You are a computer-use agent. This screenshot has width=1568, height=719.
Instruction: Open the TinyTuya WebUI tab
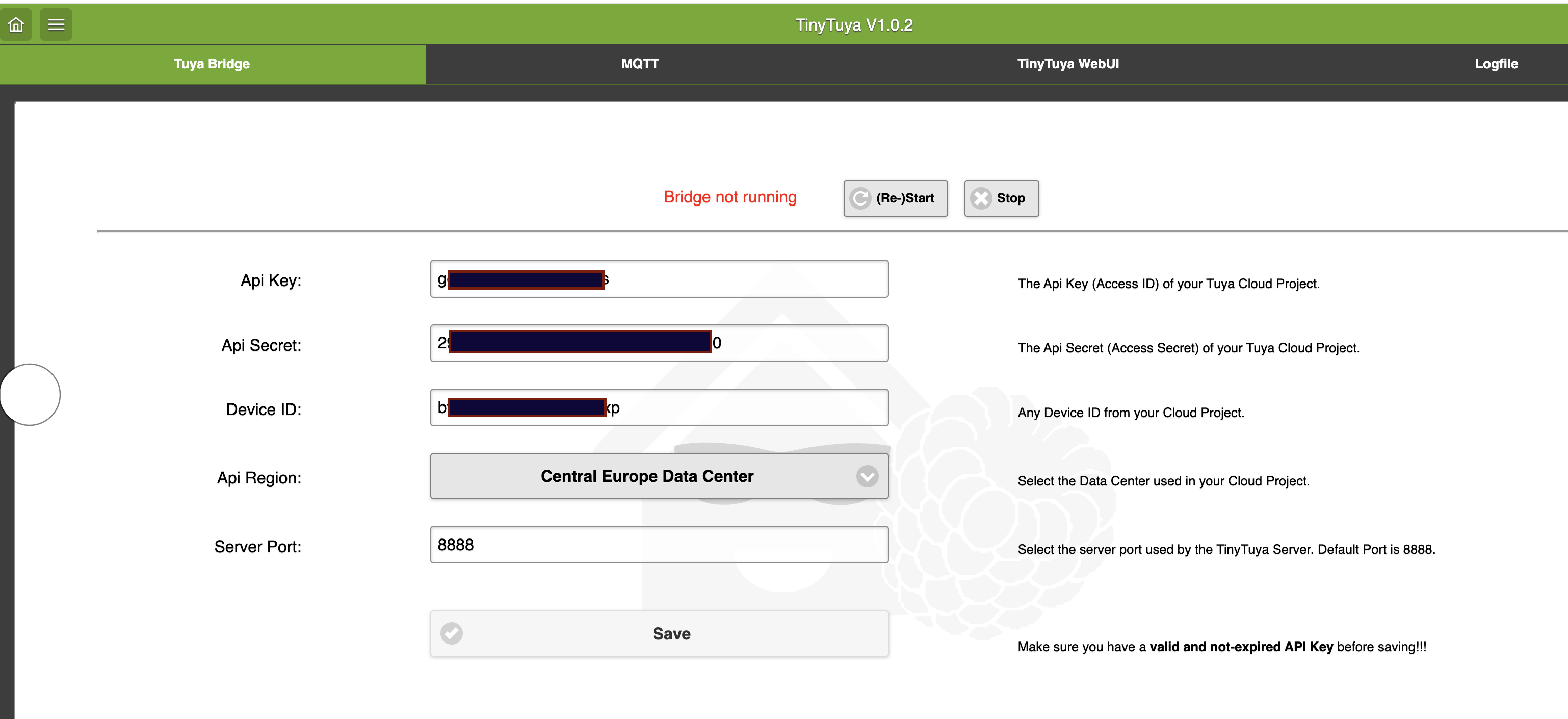(1067, 64)
